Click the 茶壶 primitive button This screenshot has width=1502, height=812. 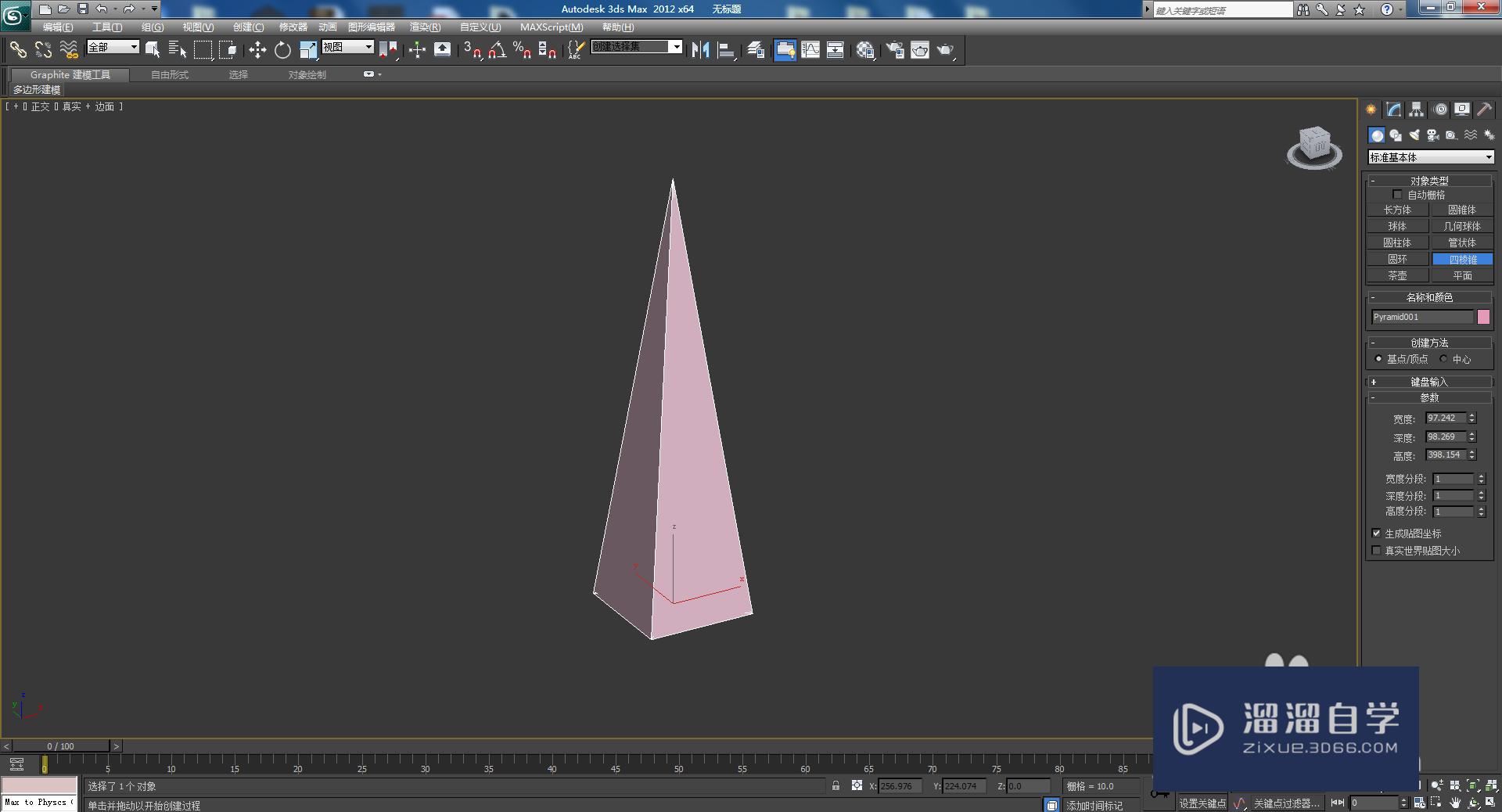click(x=1397, y=276)
